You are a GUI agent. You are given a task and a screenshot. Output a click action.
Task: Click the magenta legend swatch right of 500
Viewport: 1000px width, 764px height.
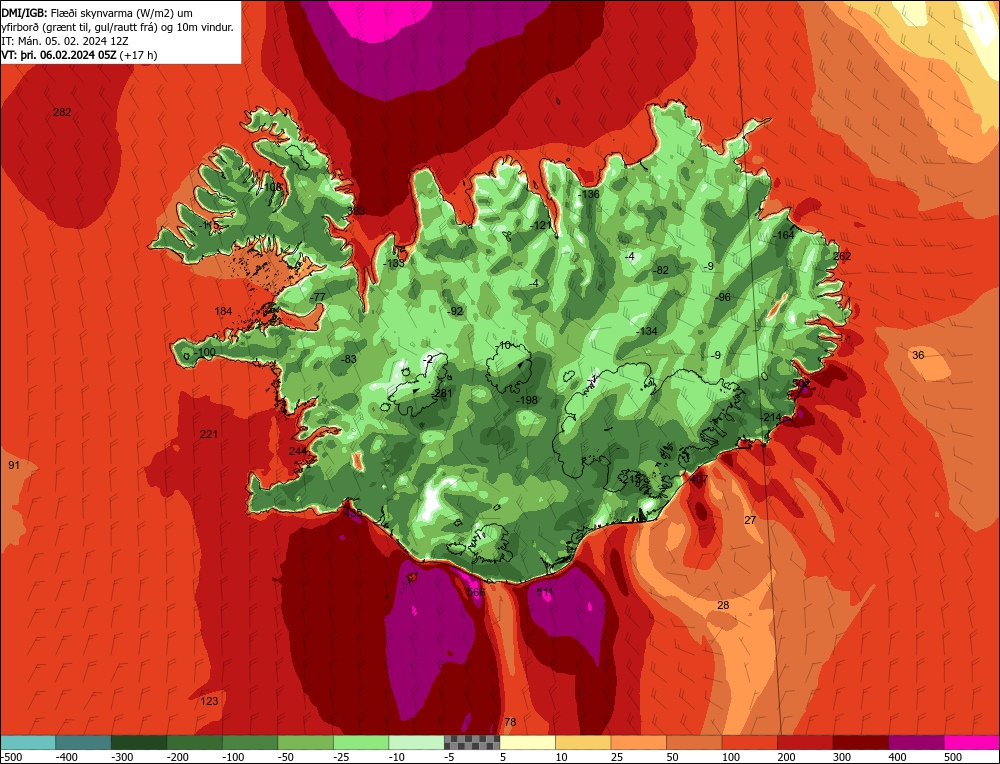point(971,742)
